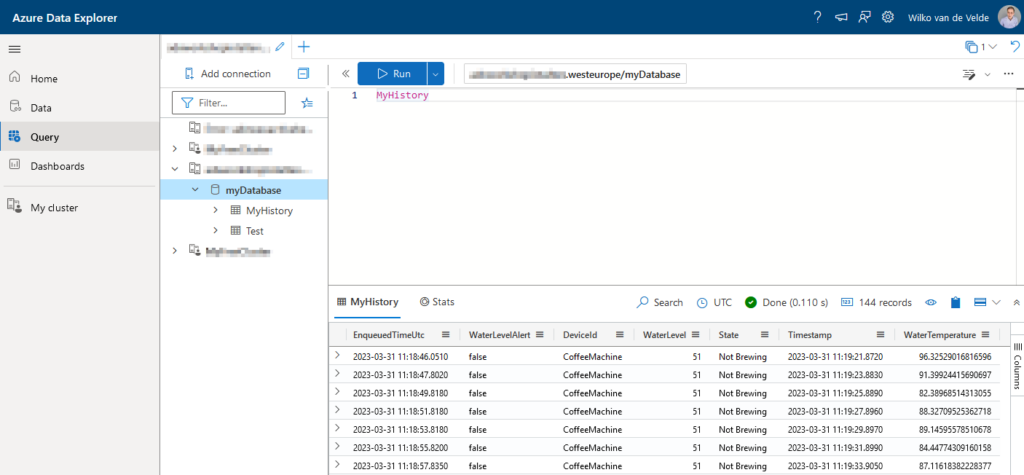
Task: Add a new query tab with plus
Action: (x=304, y=46)
